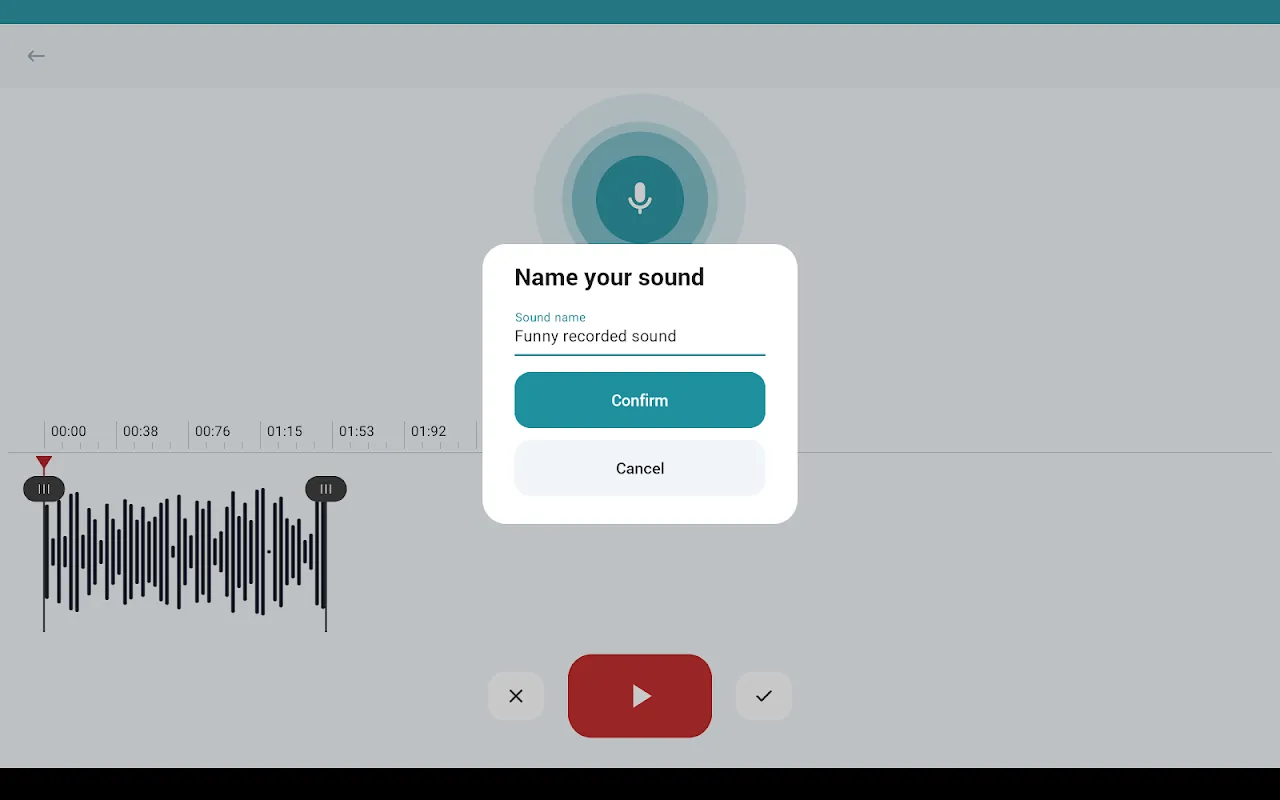The height and width of the screenshot is (800, 1280).
Task: Select the right trim handle on waveform
Action: (x=326, y=489)
